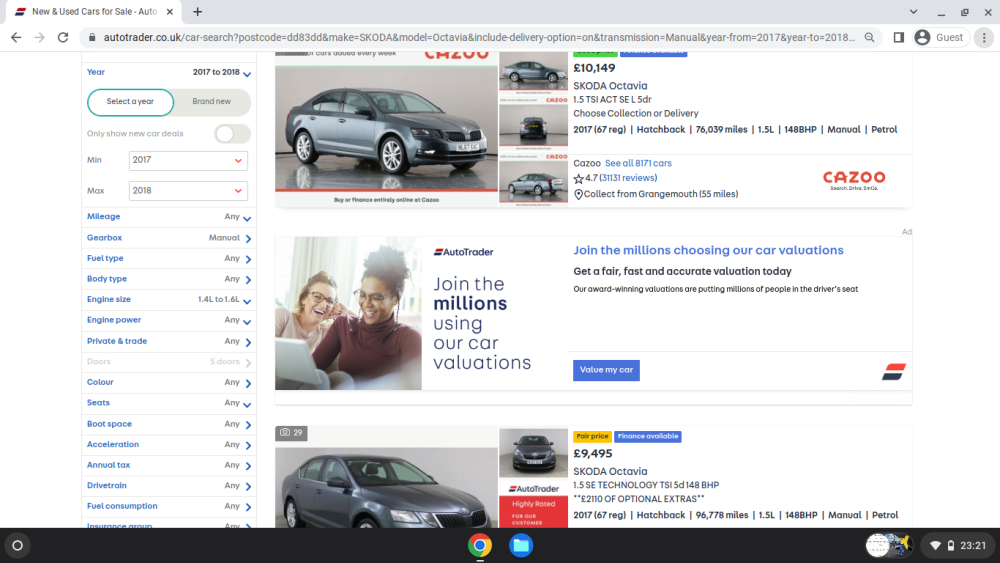Close the Autotrader browser tab
Image resolution: width=1000 pixels, height=563 pixels.
pyautogui.click(x=170, y=11)
